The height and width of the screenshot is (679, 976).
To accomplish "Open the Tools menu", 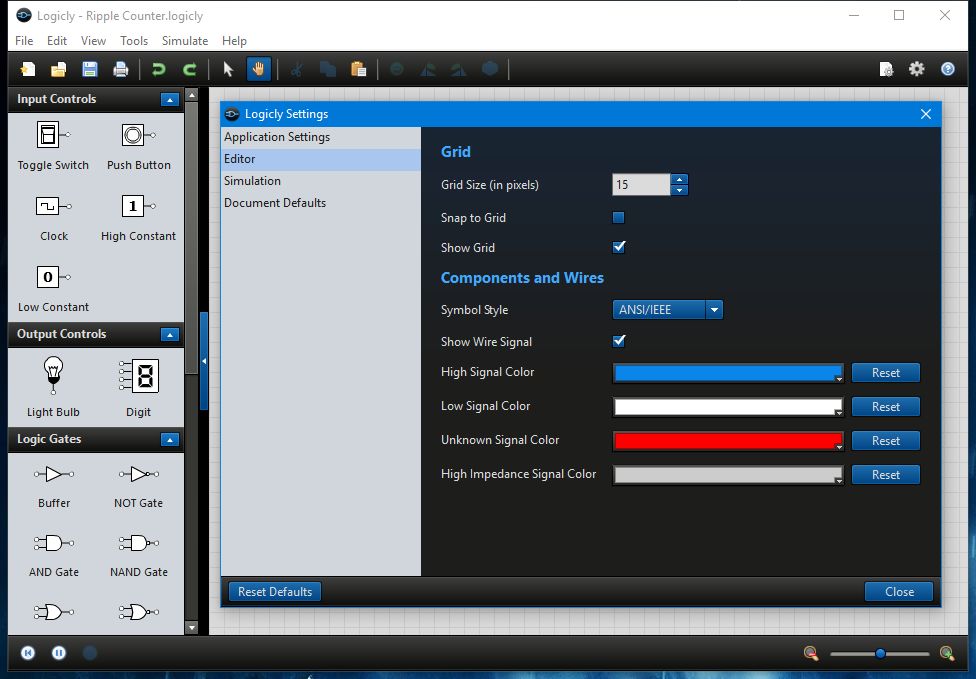I will (x=134, y=40).
